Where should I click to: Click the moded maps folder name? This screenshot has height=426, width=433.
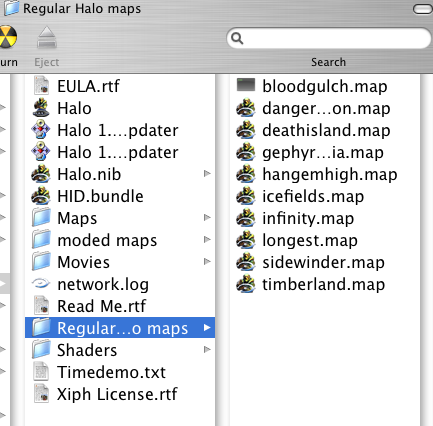pyautogui.click(x=107, y=241)
